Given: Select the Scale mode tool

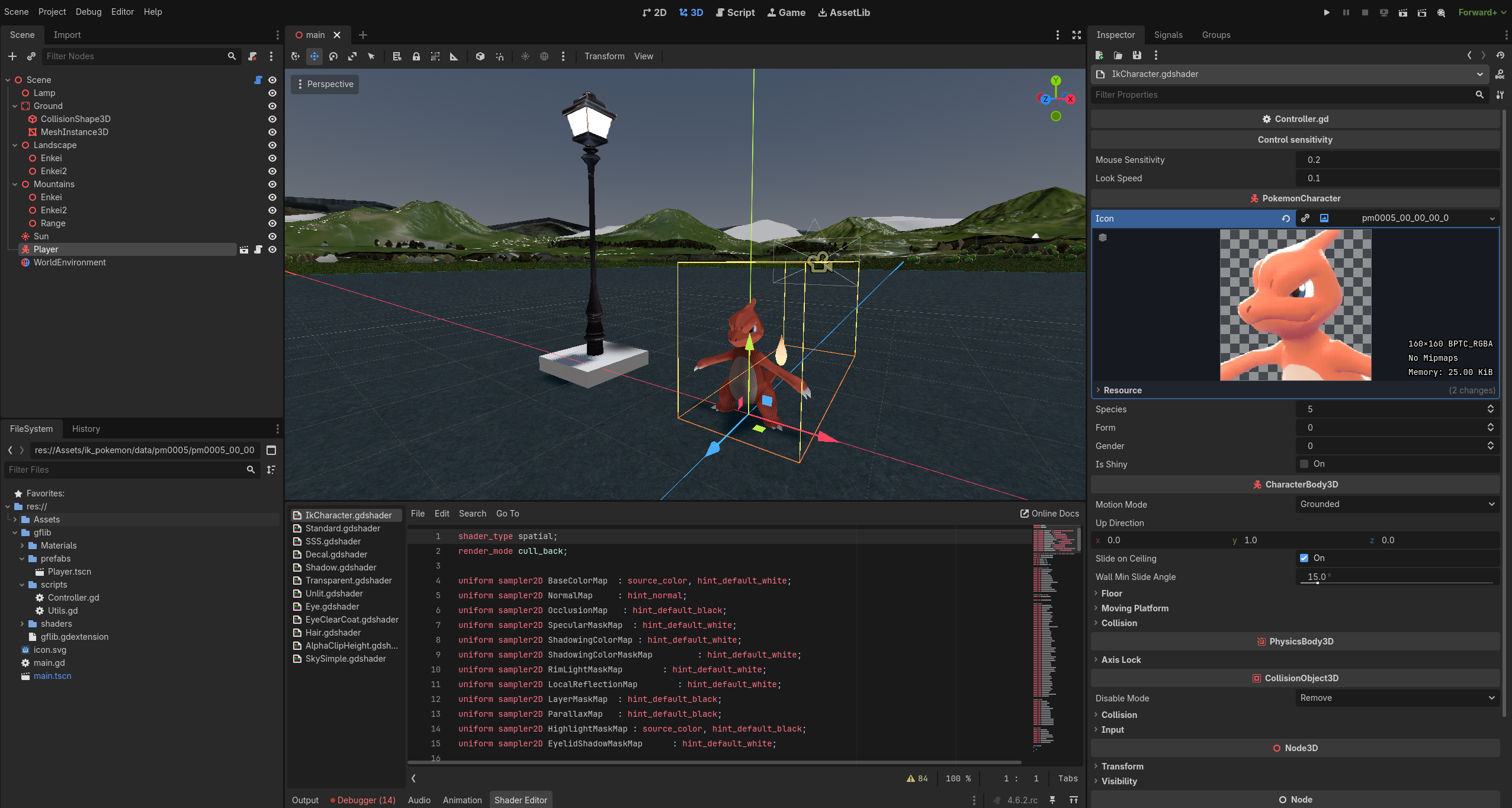Looking at the screenshot, I should (352, 56).
